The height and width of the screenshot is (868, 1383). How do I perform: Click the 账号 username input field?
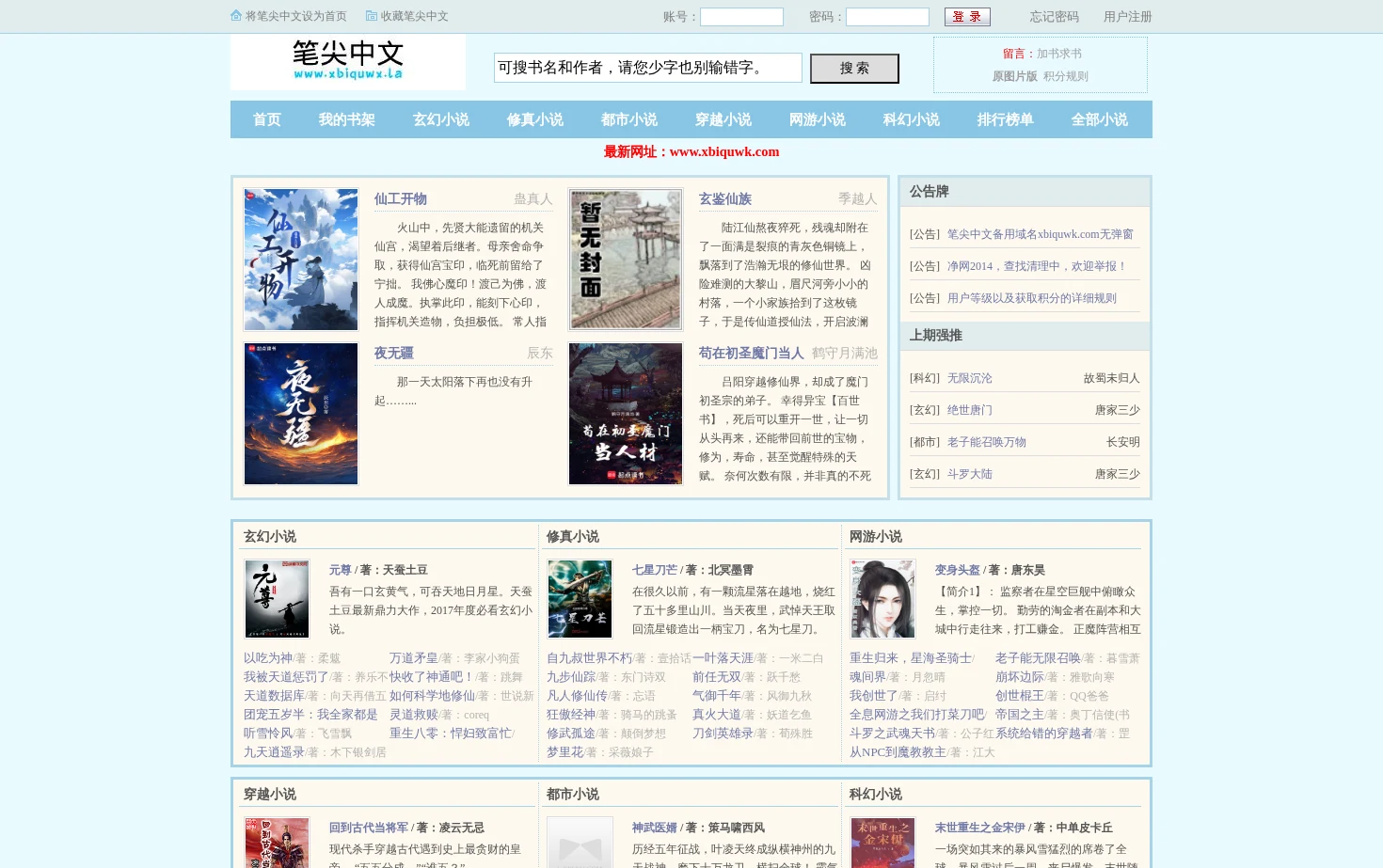click(741, 17)
